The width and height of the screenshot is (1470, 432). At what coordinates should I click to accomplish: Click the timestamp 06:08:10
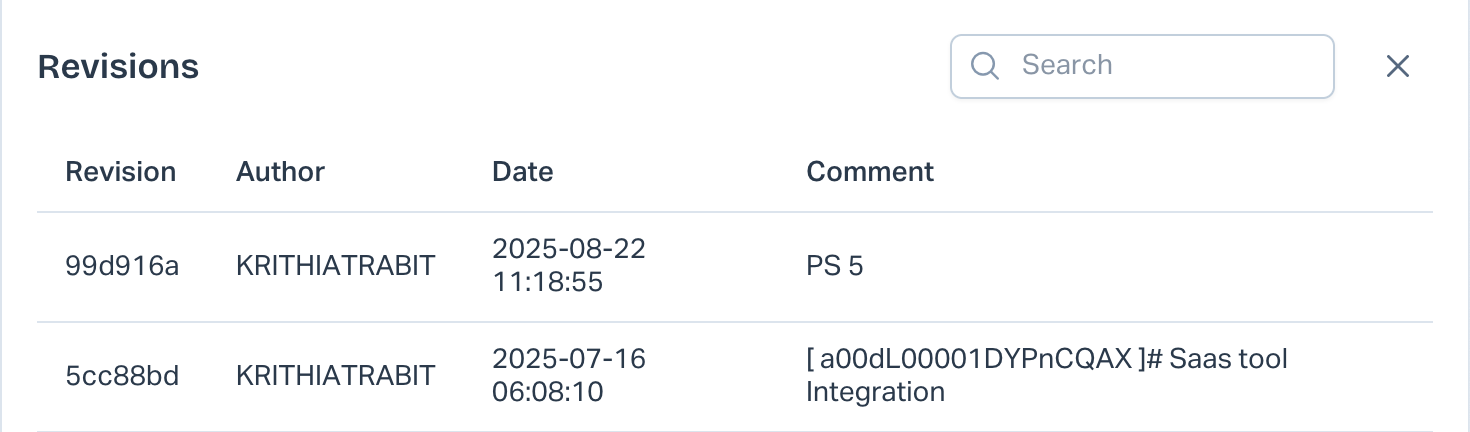click(x=547, y=391)
